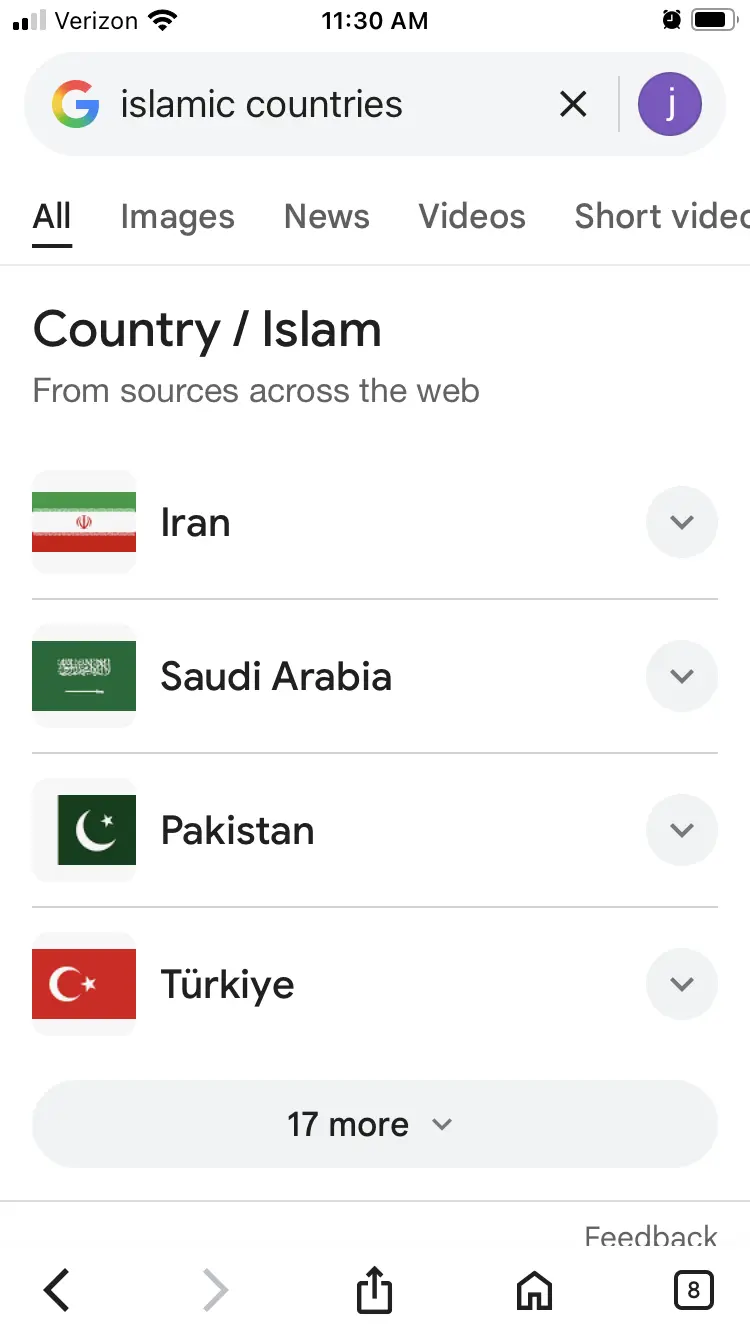
Task: Expand the Iran entry
Action: point(682,522)
